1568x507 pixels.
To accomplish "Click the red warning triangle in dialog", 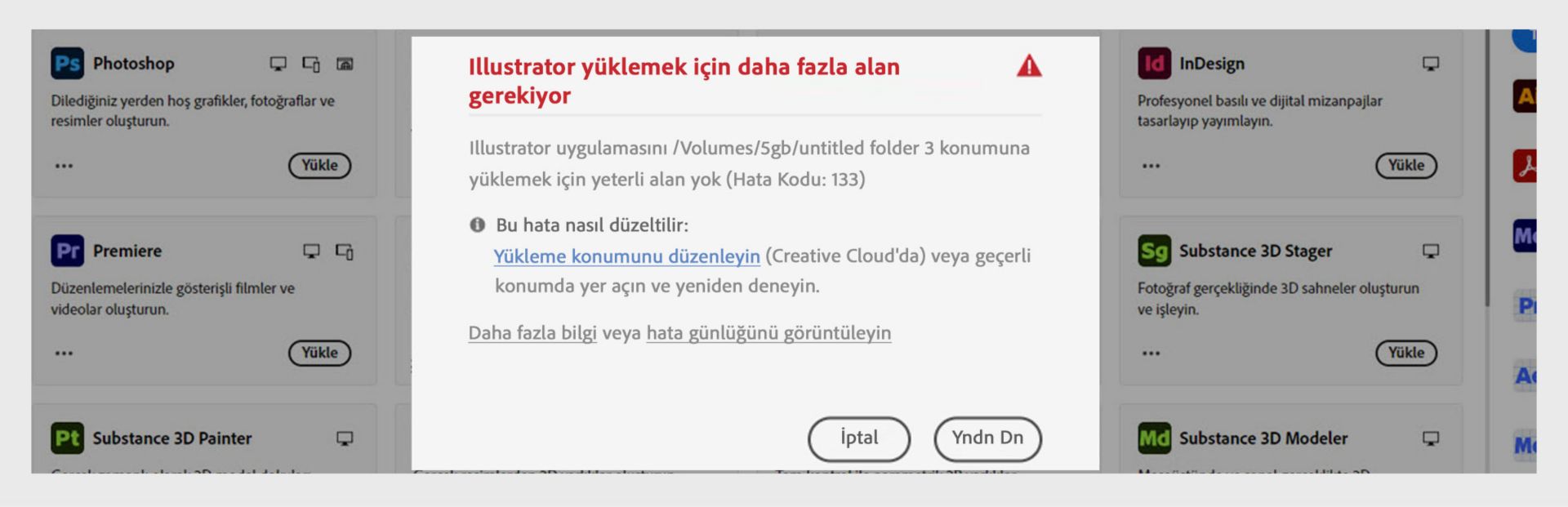I will [x=1029, y=65].
